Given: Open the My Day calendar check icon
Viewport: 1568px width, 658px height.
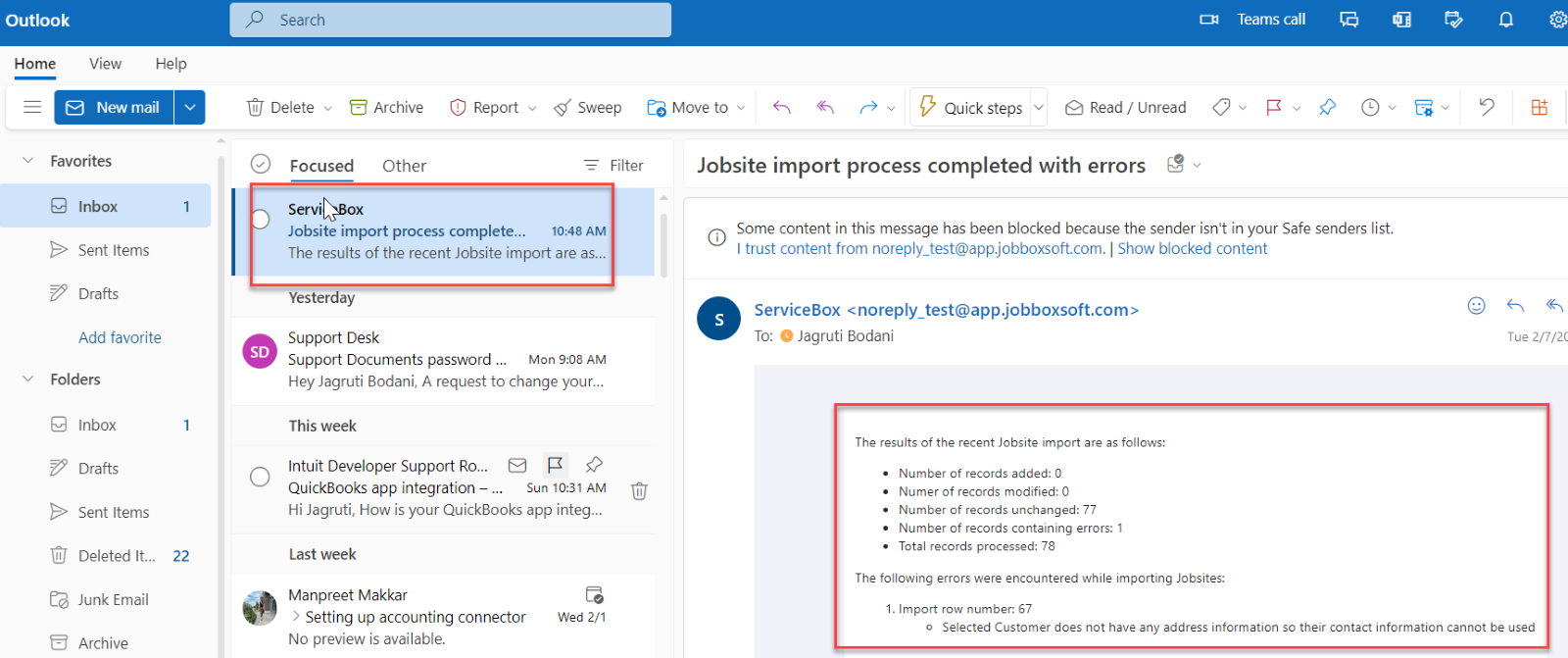Looking at the screenshot, I should [1453, 20].
